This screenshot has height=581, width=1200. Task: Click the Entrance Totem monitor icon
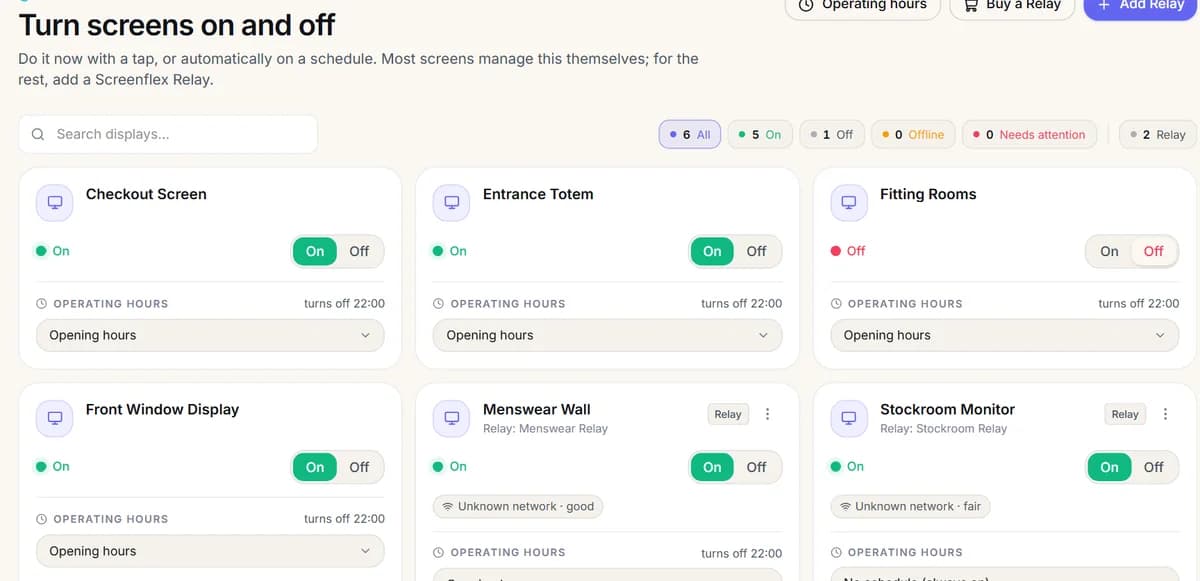click(452, 202)
